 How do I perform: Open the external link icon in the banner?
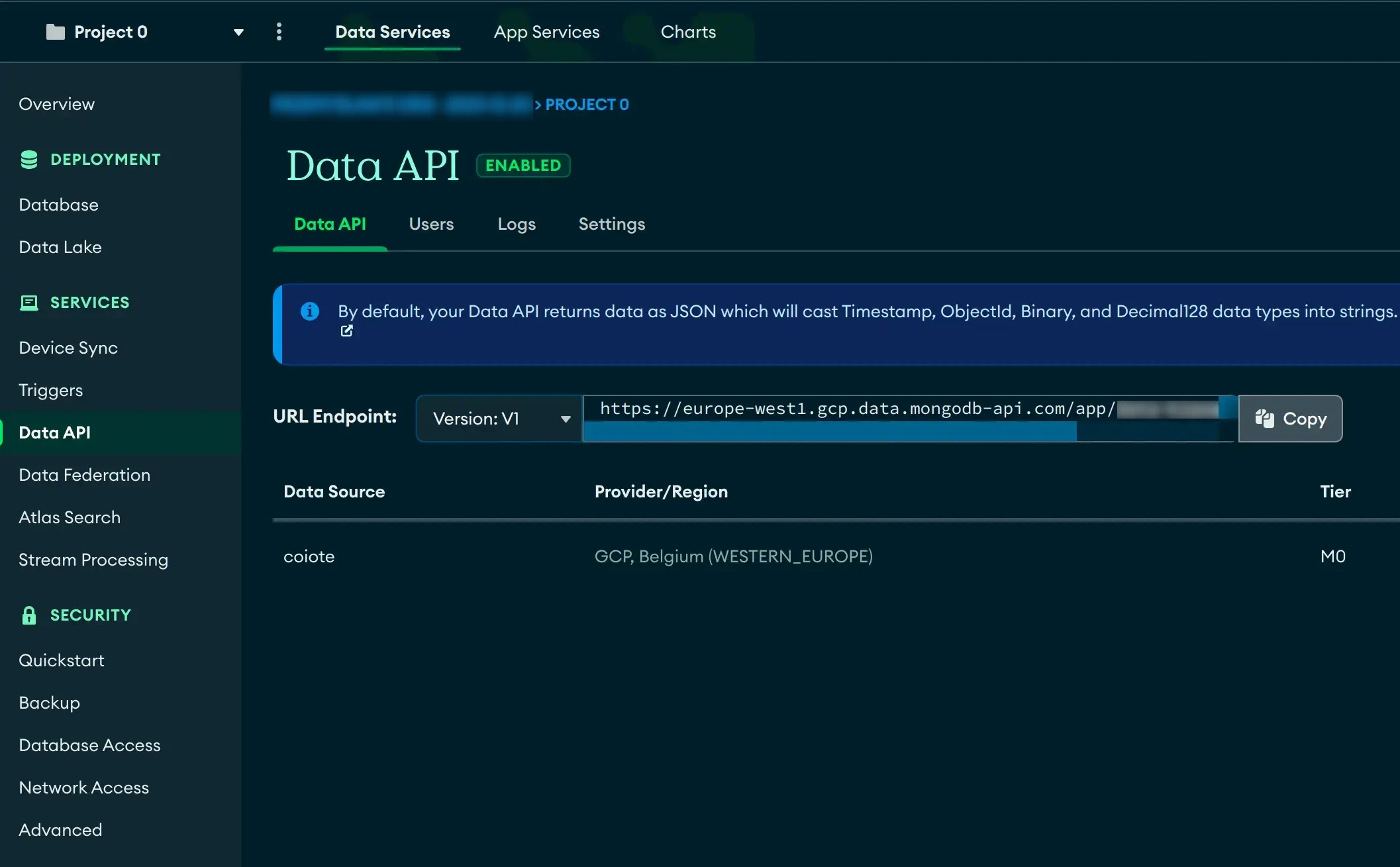click(x=346, y=331)
